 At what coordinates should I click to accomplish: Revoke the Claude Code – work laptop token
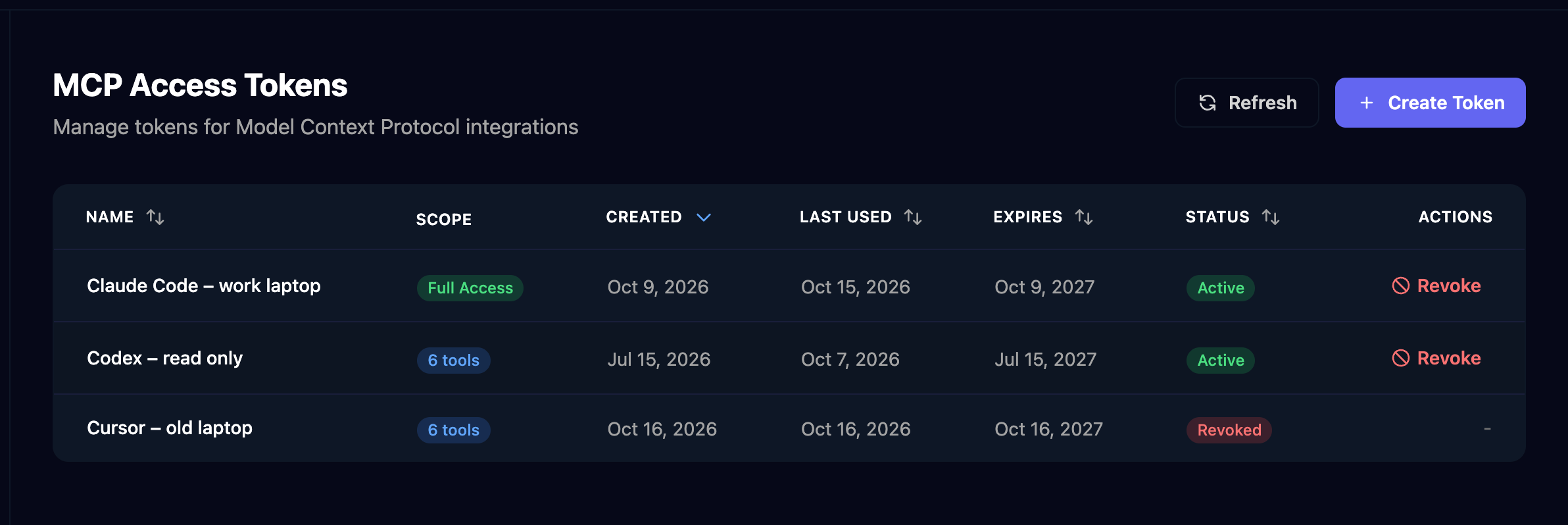pyautogui.click(x=1436, y=286)
